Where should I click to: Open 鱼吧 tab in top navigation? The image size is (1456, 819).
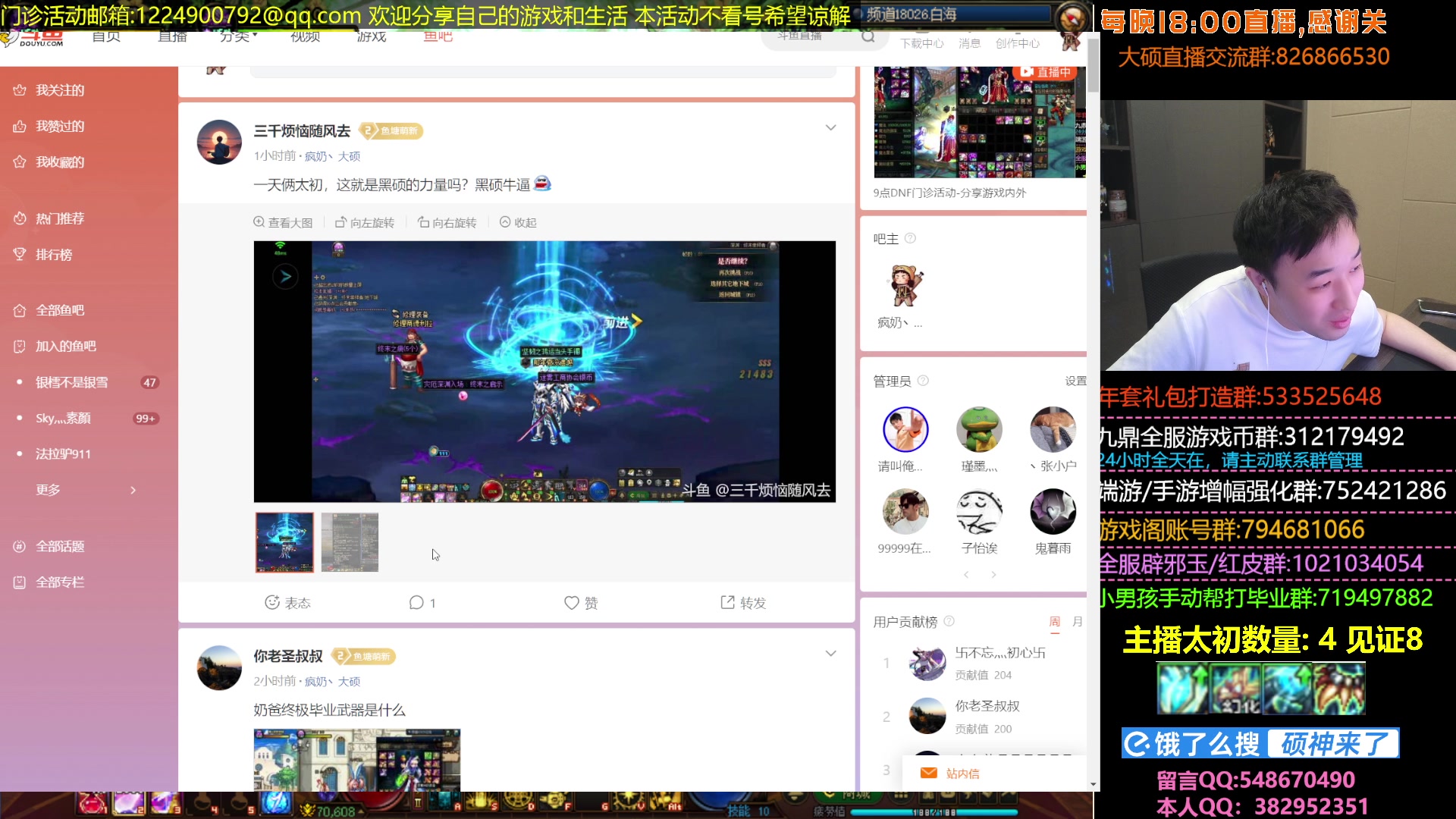tap(438, 36)
